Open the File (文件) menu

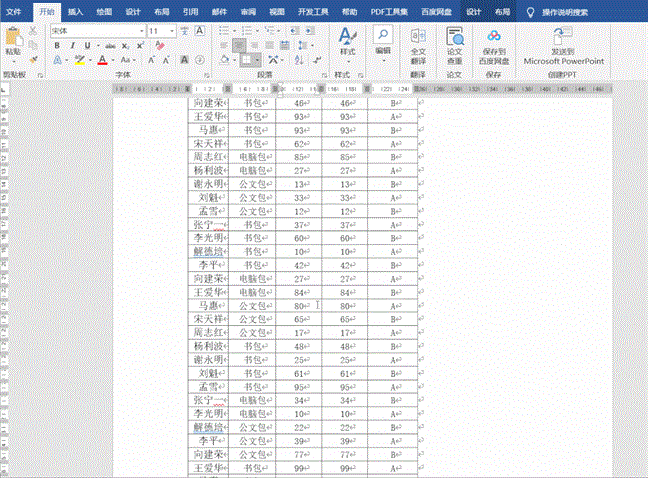[x=14, y=11]
